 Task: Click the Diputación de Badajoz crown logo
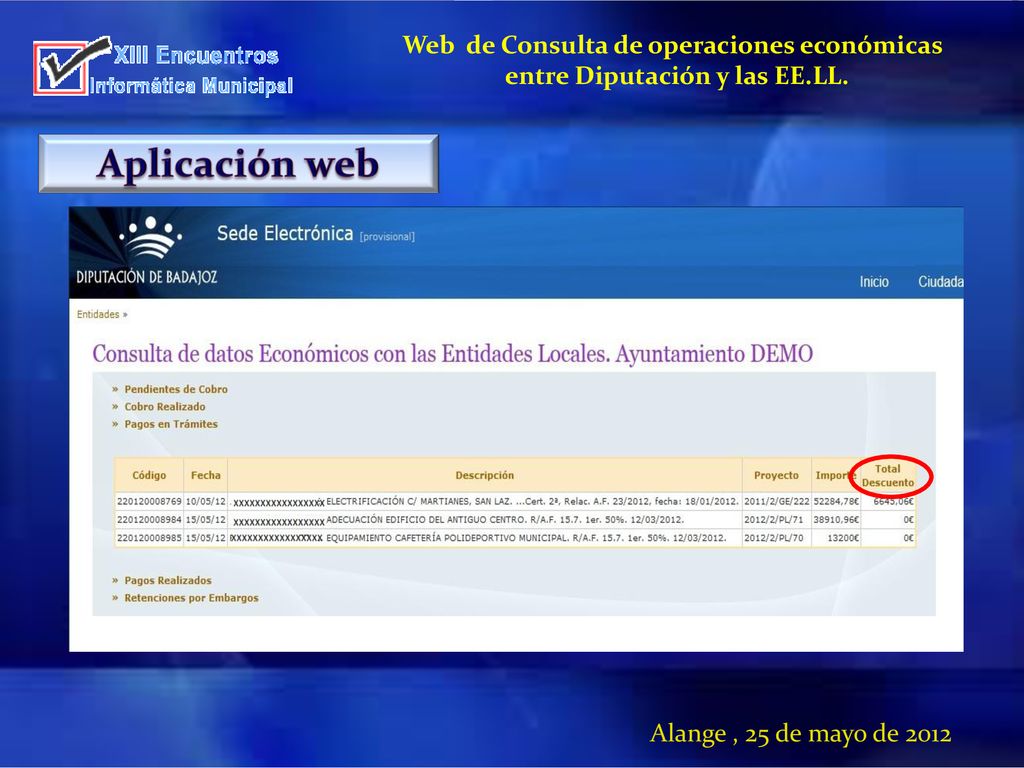[150, 238]
